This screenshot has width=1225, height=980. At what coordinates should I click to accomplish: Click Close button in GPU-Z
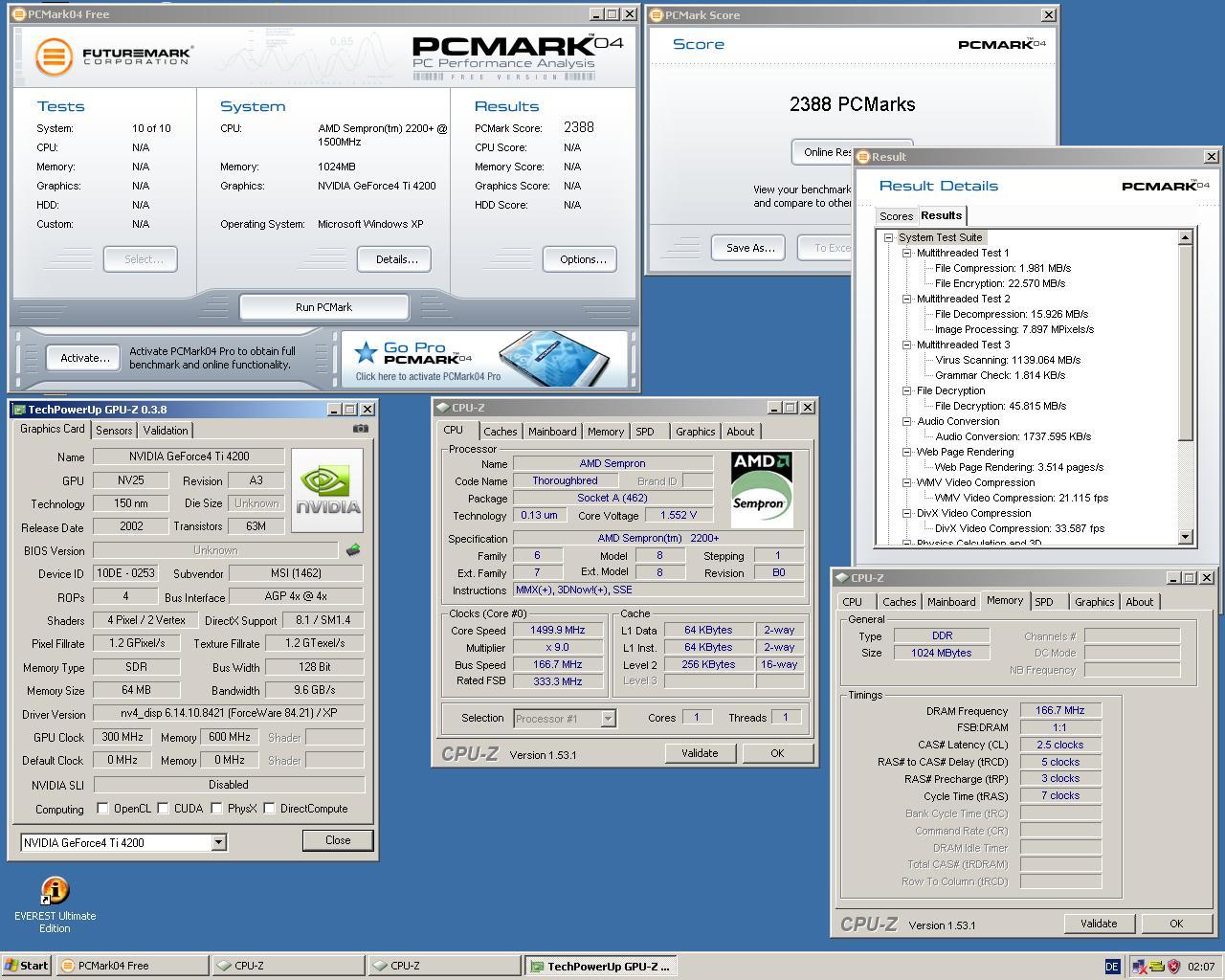click(338, 840)
